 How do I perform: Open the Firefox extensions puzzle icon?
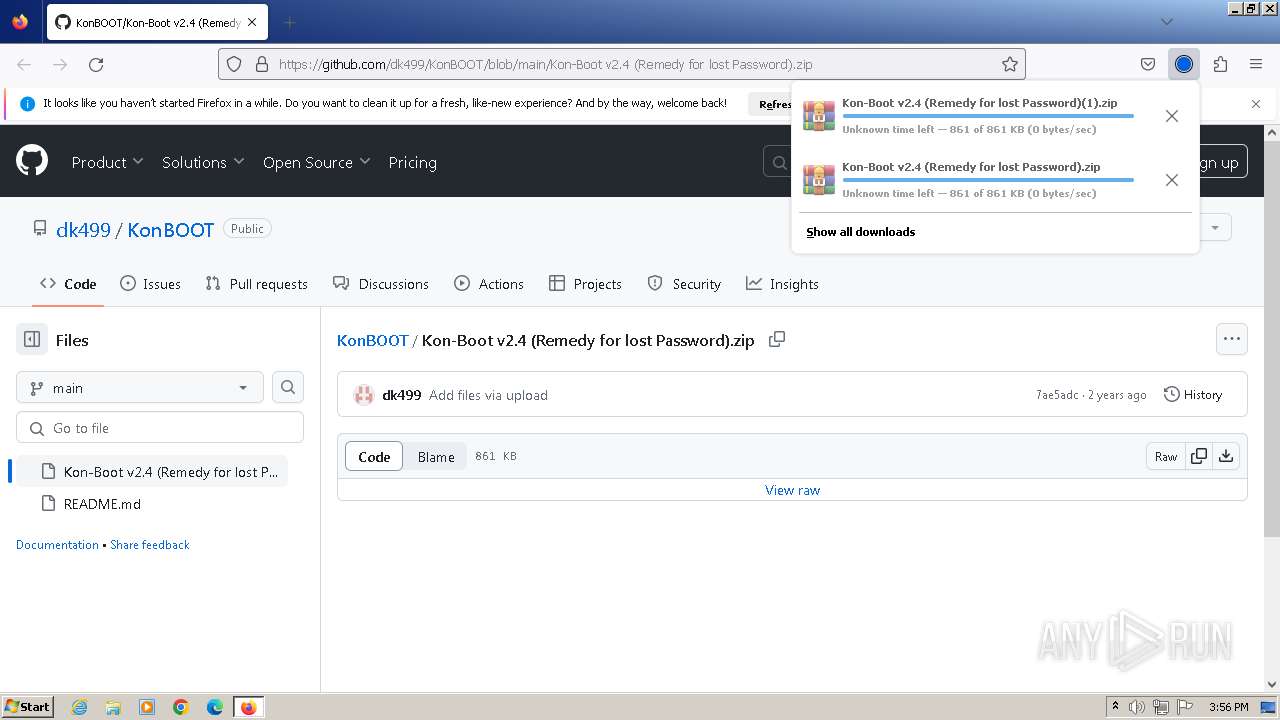tap(1220, 64)
